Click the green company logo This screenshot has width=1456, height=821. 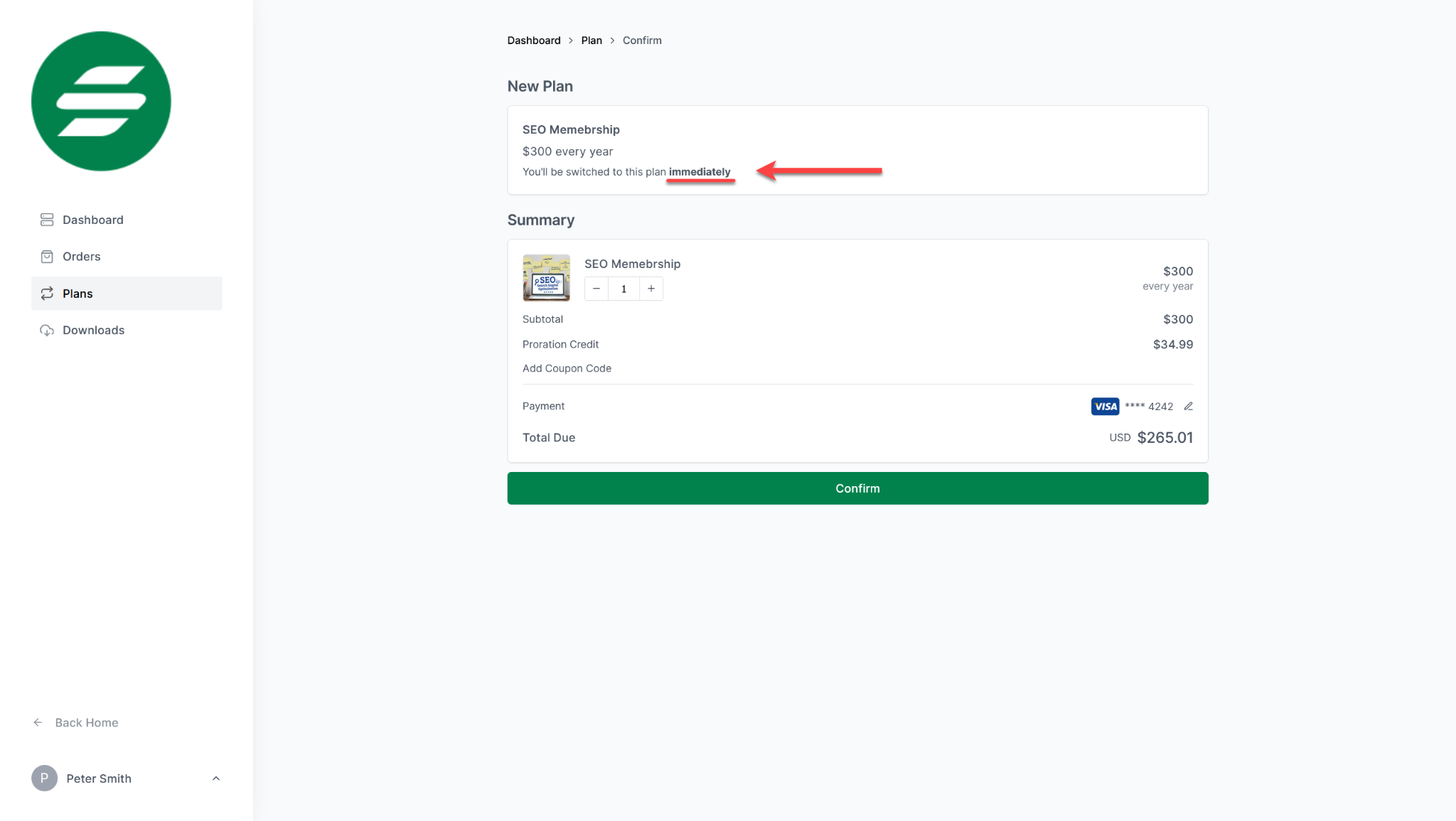click(x=100, y=101)
